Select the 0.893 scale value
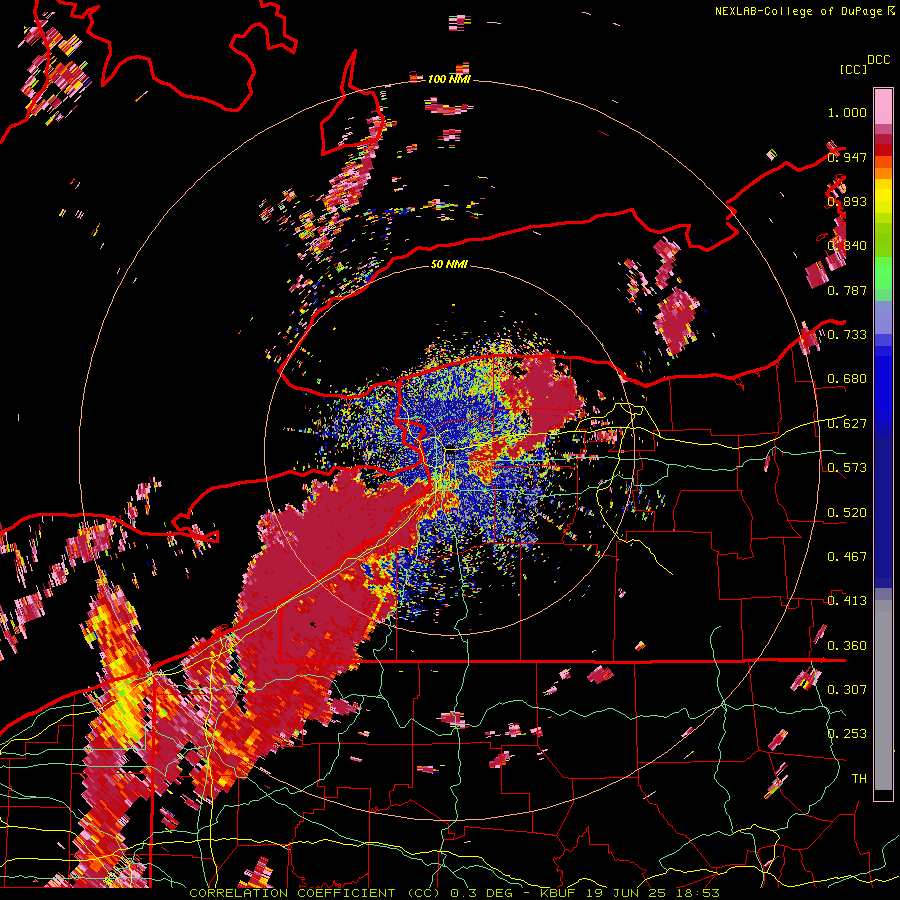Viewport: 900px width, 900px height. click(847, 201)
